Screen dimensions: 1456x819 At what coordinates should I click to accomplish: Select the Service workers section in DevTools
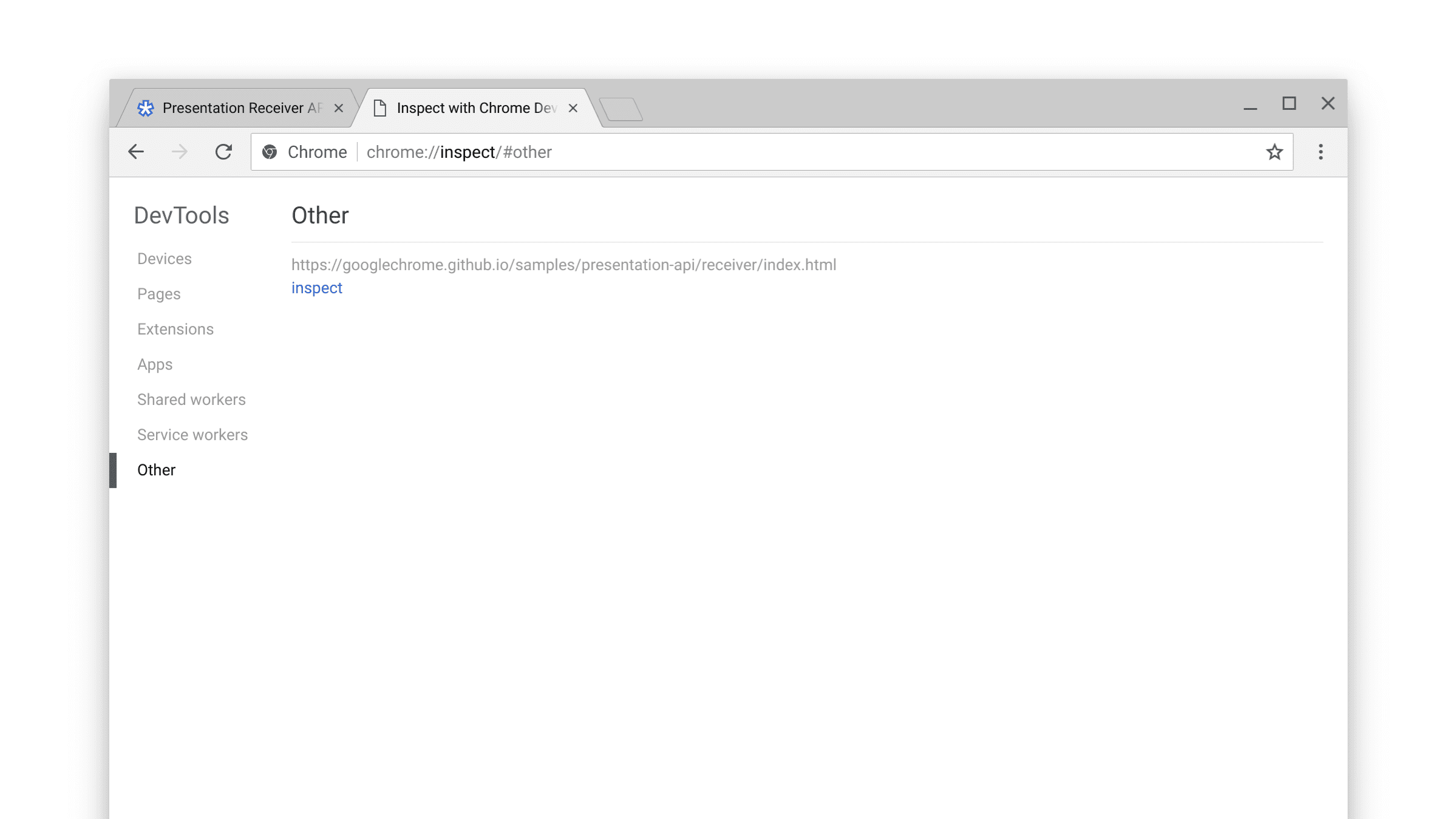pos(193,434)
